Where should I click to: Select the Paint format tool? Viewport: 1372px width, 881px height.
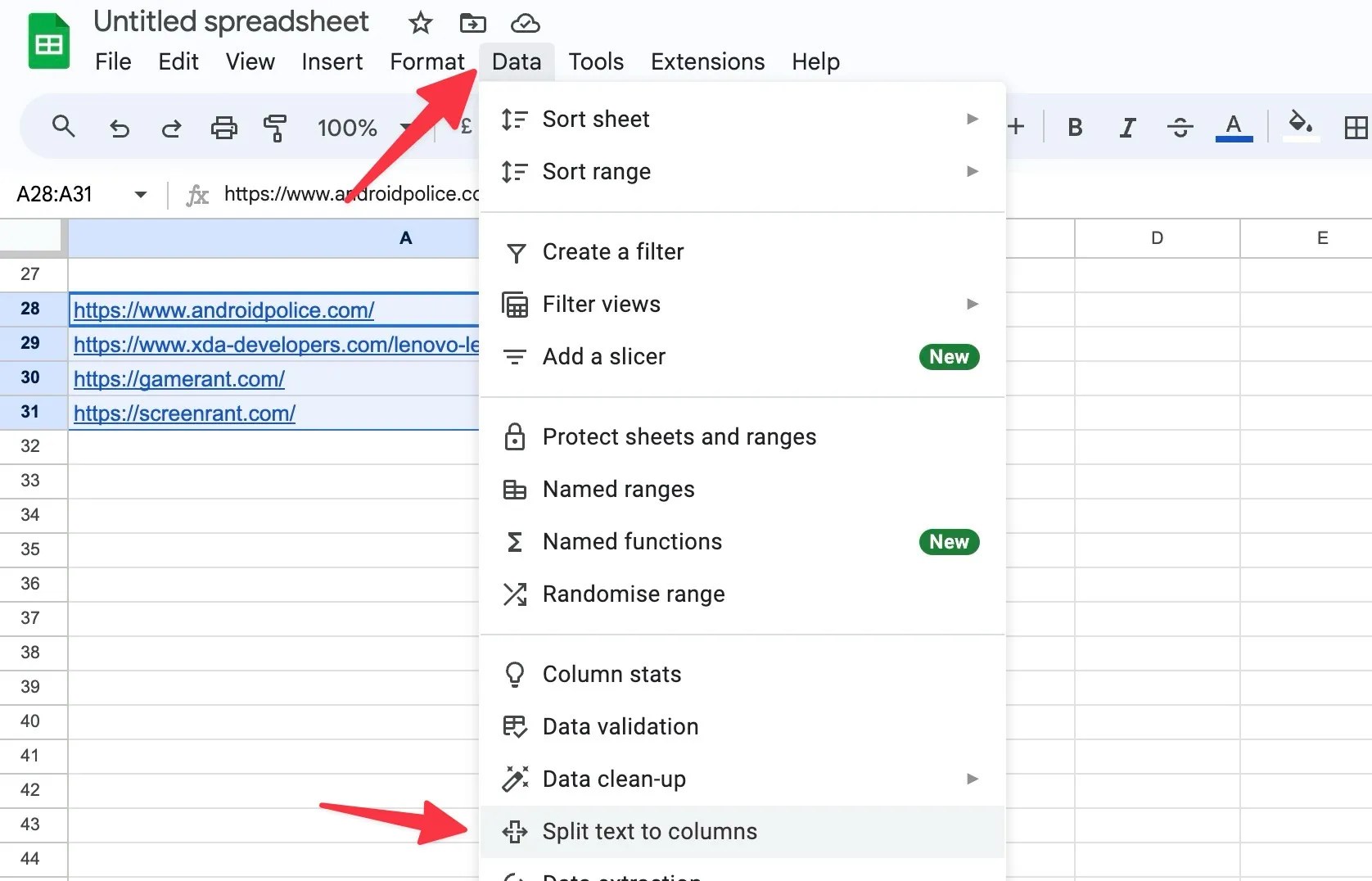click(x=275, y=127)
